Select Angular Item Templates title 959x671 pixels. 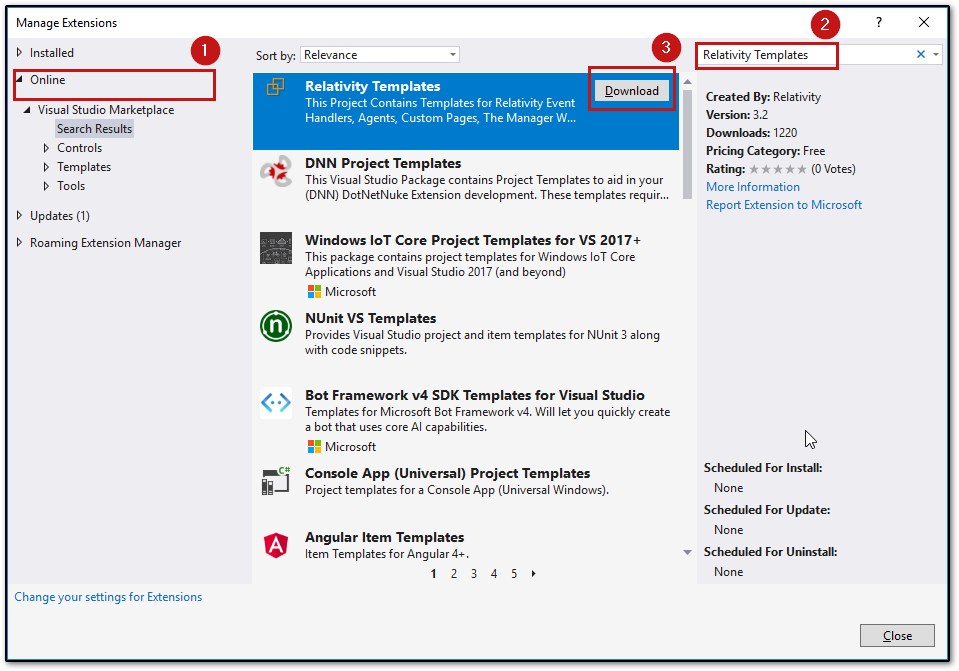pos(385,537)
